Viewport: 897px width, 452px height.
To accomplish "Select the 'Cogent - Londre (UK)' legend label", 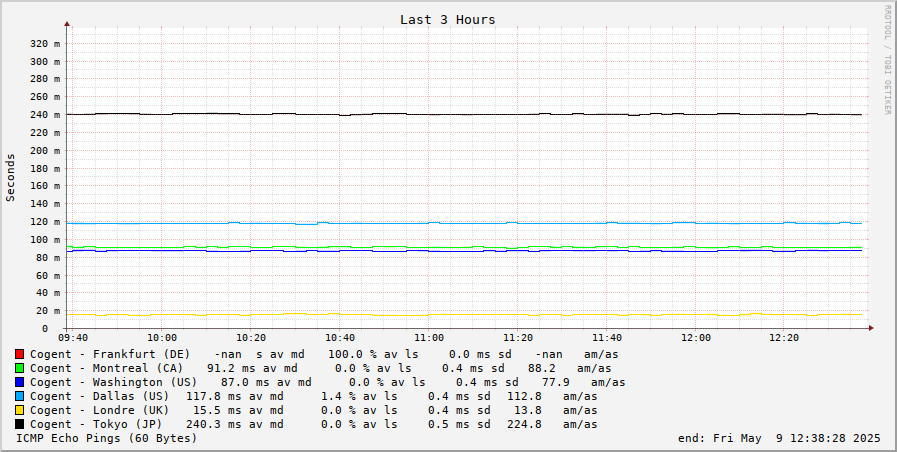I will click(x=100, y=410).
